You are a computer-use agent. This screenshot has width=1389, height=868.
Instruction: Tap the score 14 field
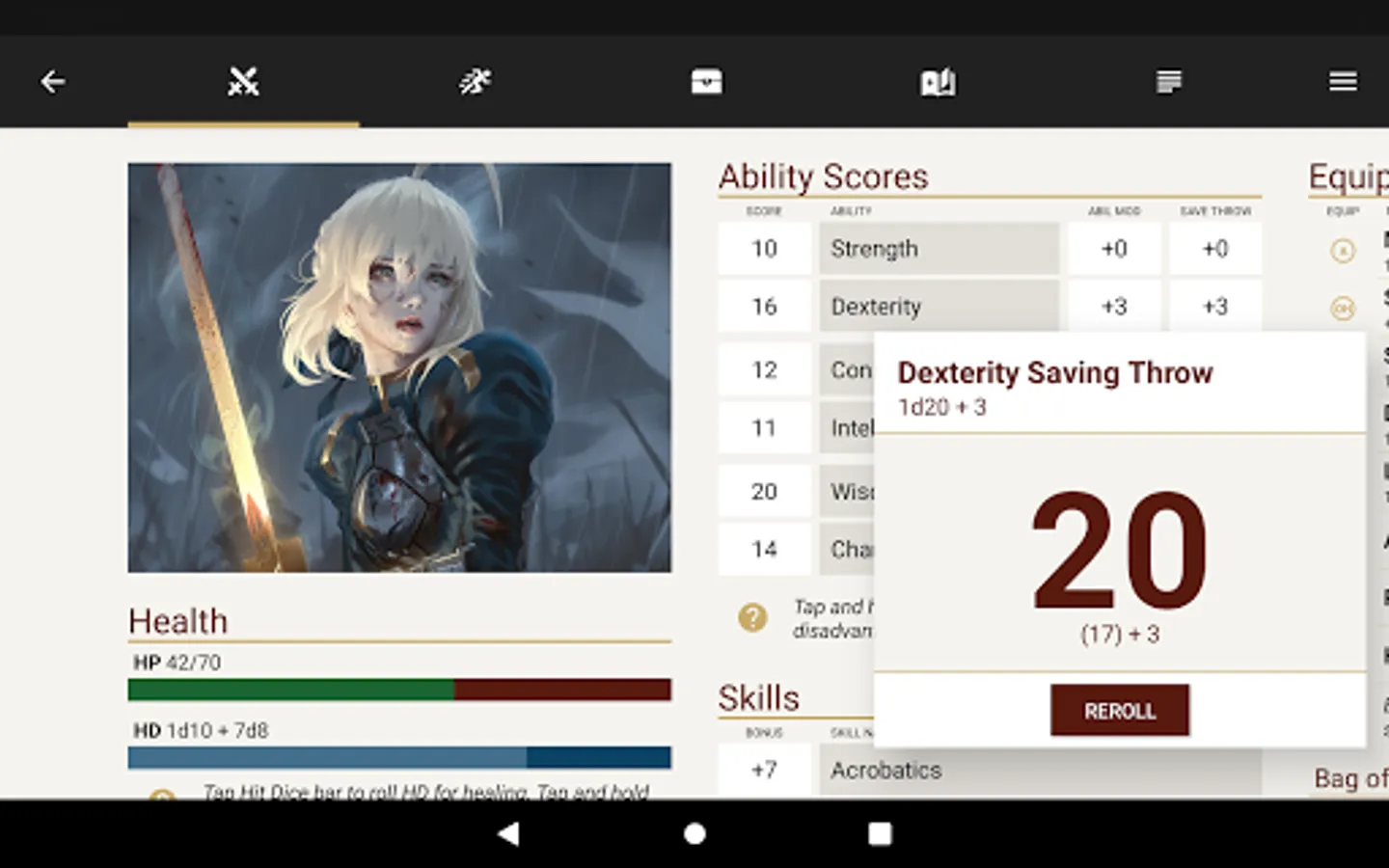point(764,549)
